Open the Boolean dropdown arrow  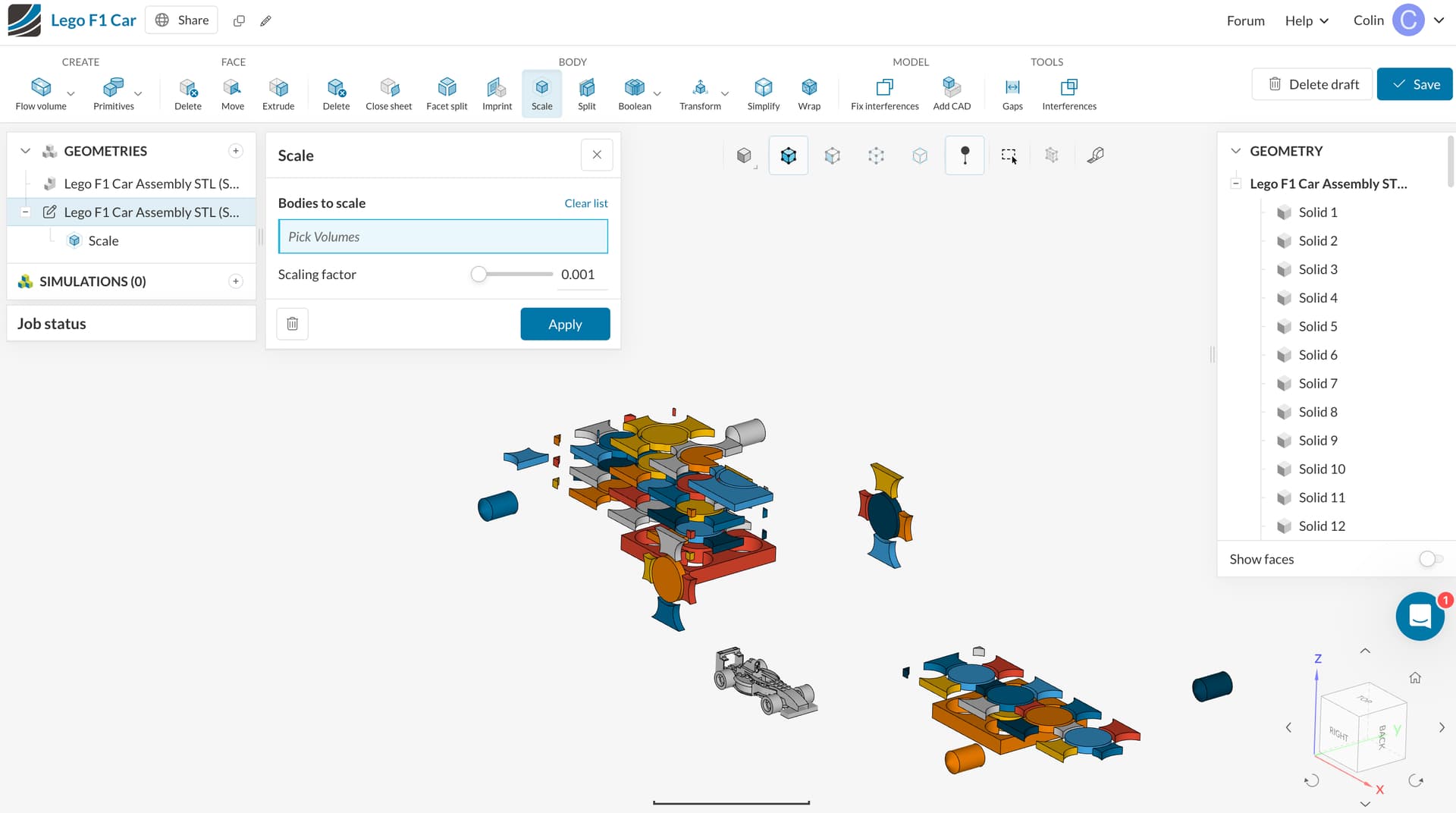[x=657, y=94]
